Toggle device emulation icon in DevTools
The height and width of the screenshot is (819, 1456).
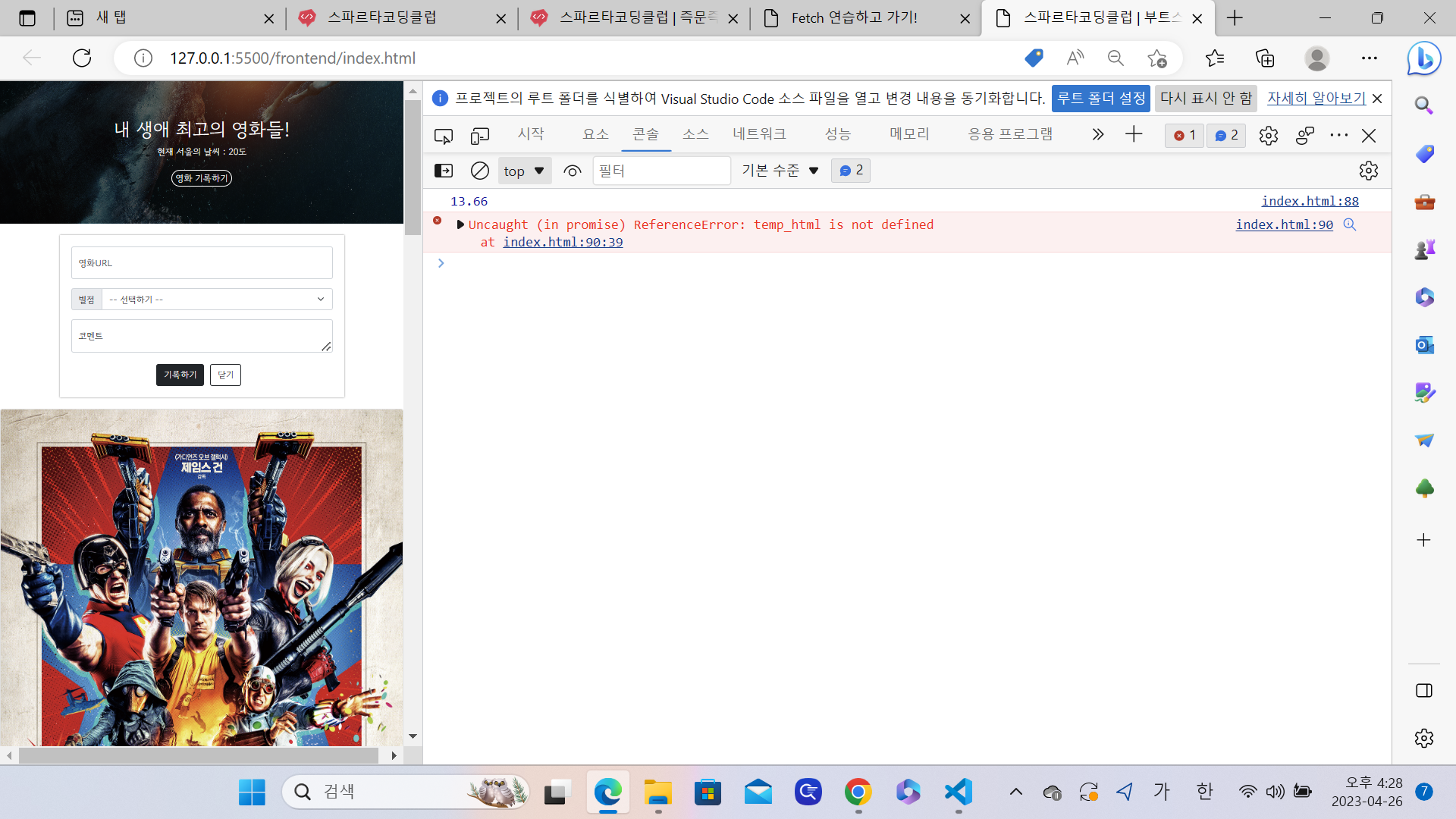pos(479,136)
